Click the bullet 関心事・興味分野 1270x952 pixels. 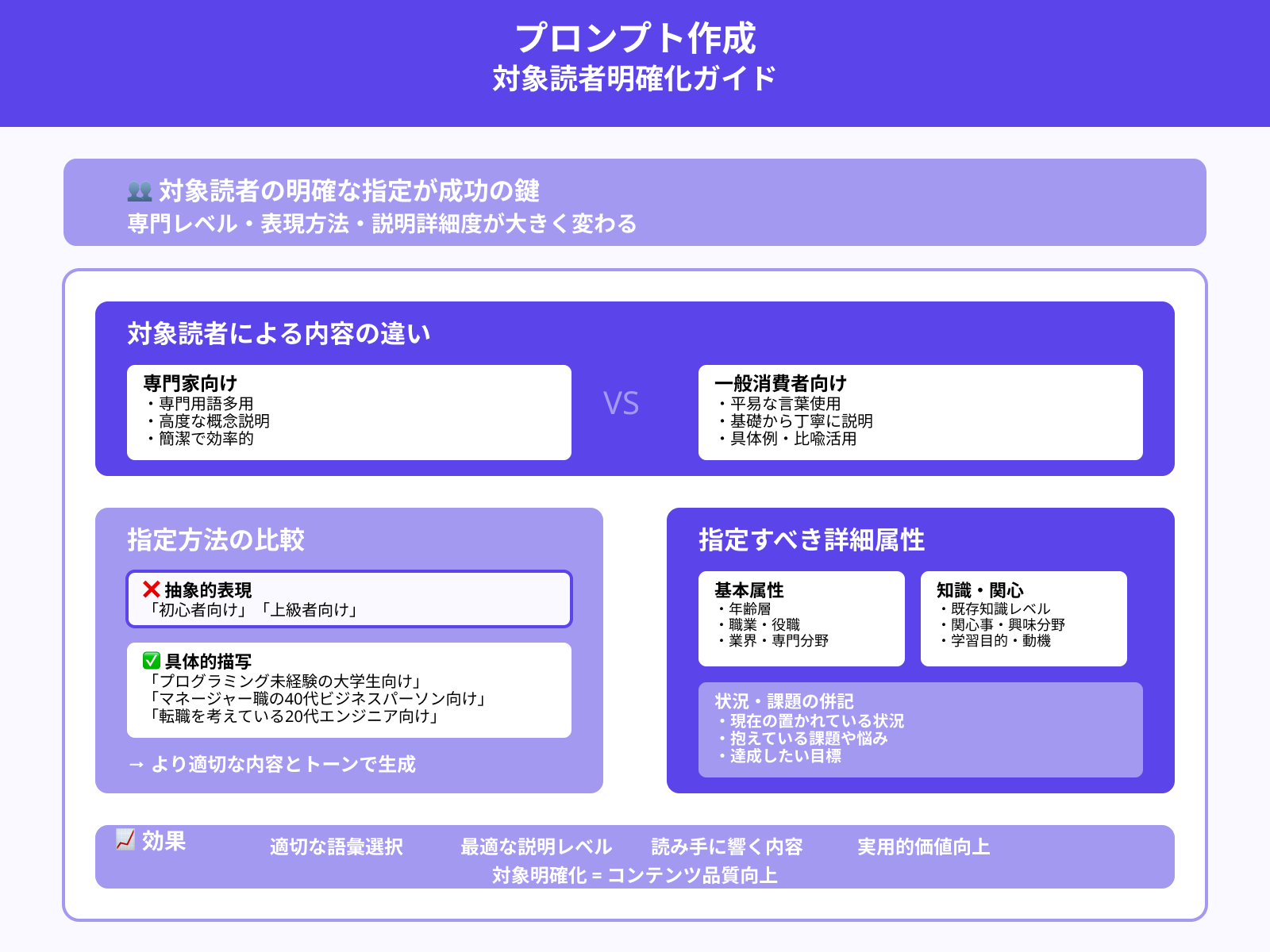click(x=1001, y=625)
